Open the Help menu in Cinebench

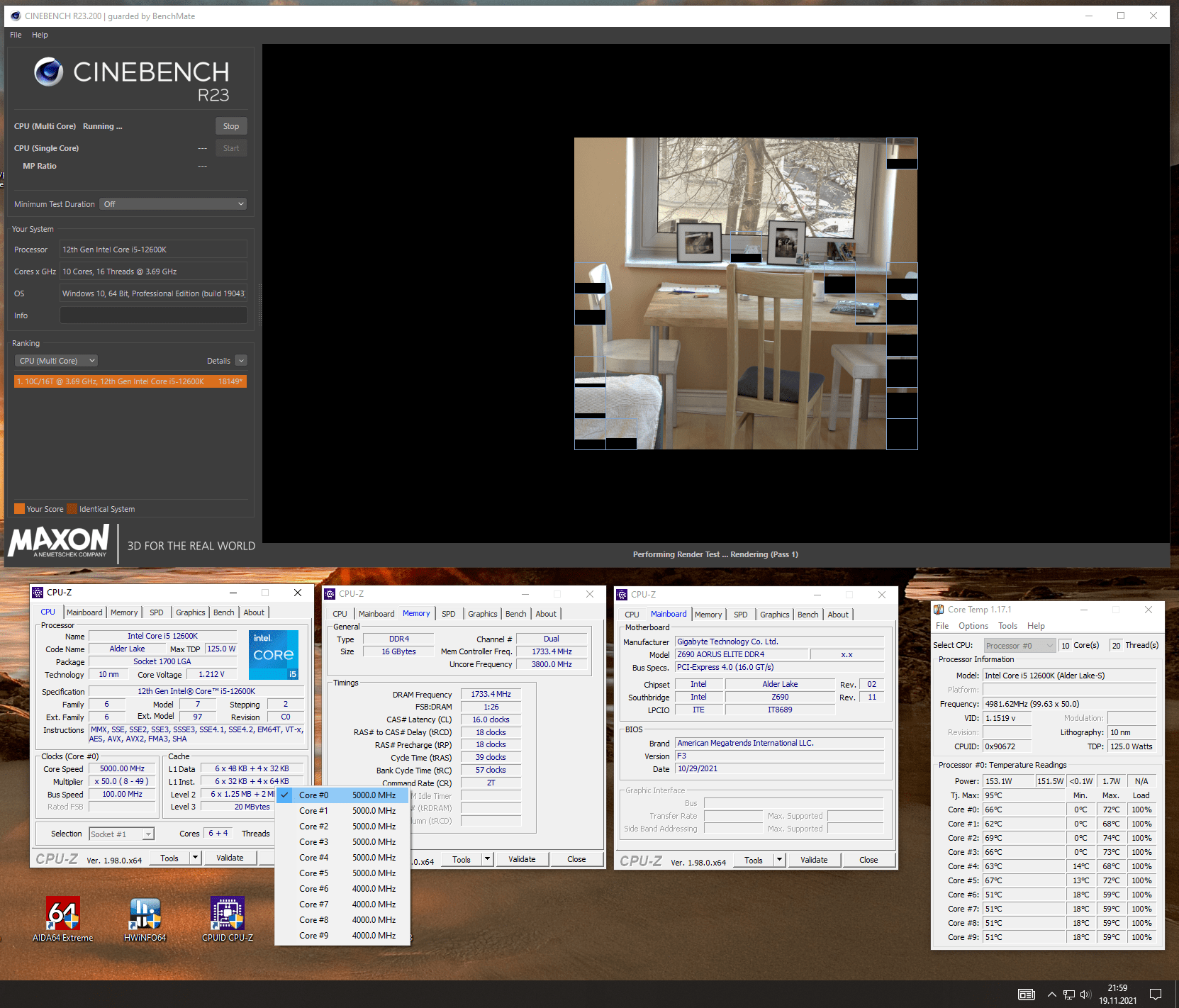click(x=40, y=35)
